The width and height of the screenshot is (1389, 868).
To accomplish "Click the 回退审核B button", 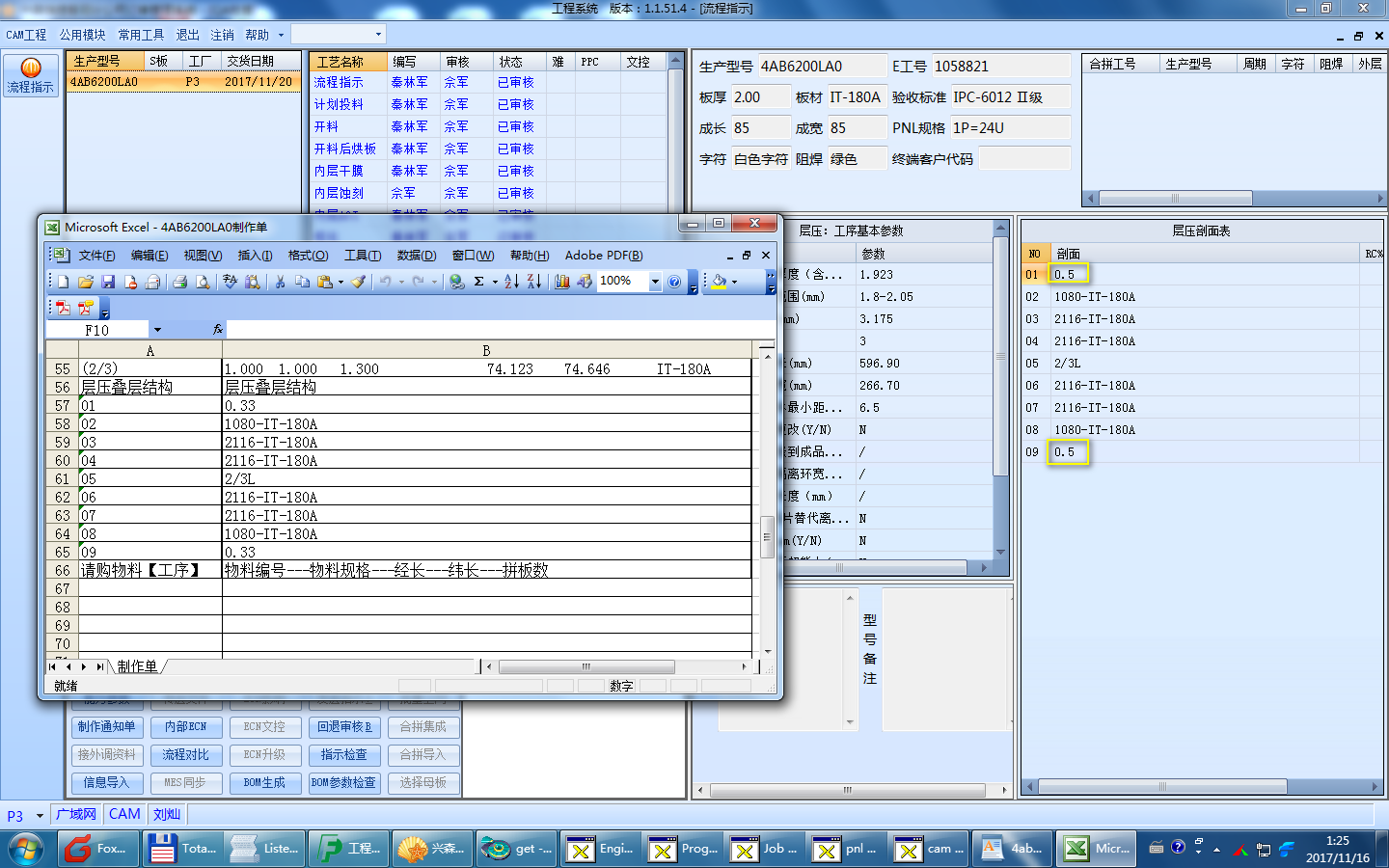I will (344, 727).
